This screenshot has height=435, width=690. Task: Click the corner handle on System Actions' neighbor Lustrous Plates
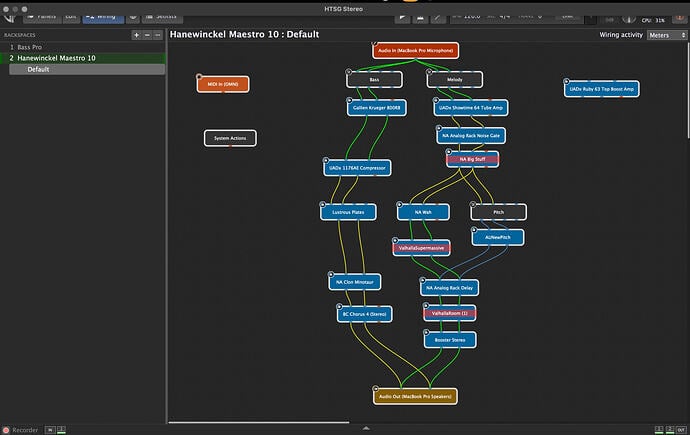click(323, 205)
